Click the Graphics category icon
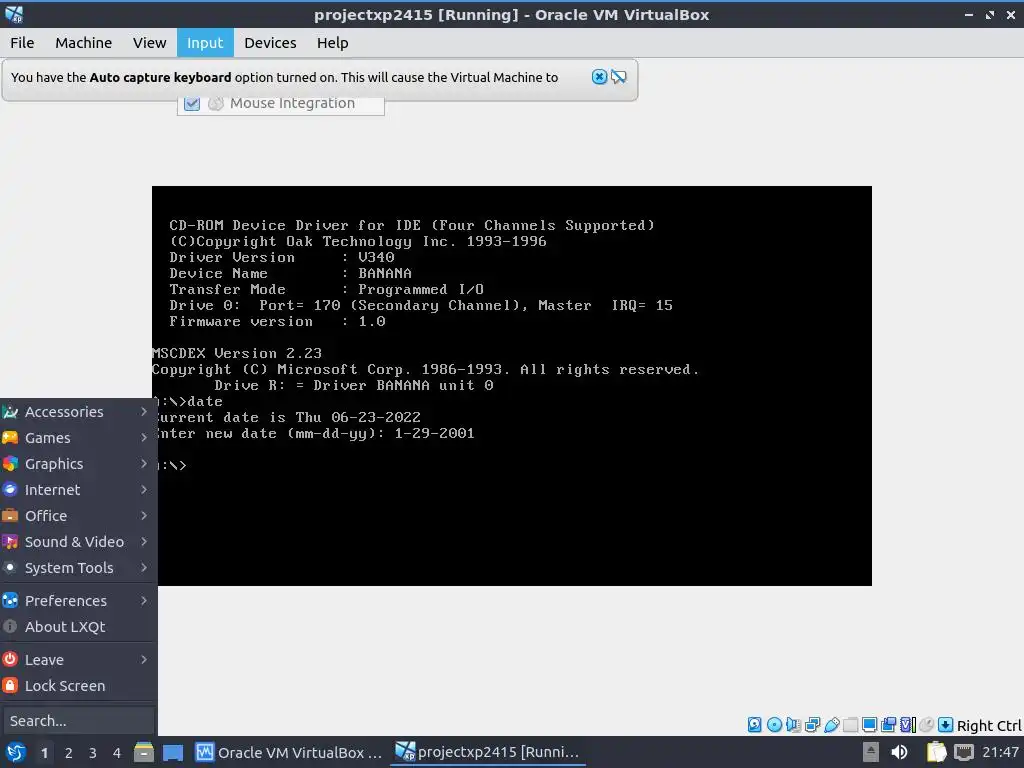 click(10, 464)
